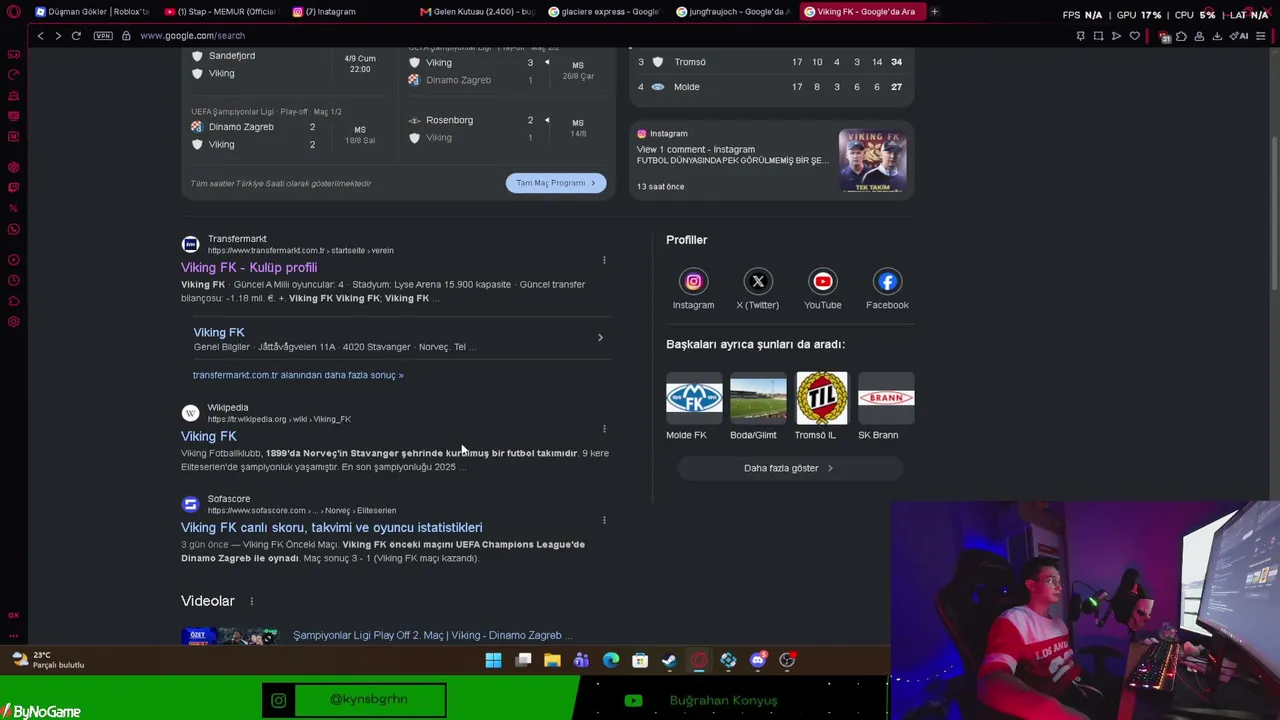The width and height of the screenshot is (1280, 720).
Task: Open Instagram profile icon under Profiller
Action: pyautogui.click(x=693, y=282)
